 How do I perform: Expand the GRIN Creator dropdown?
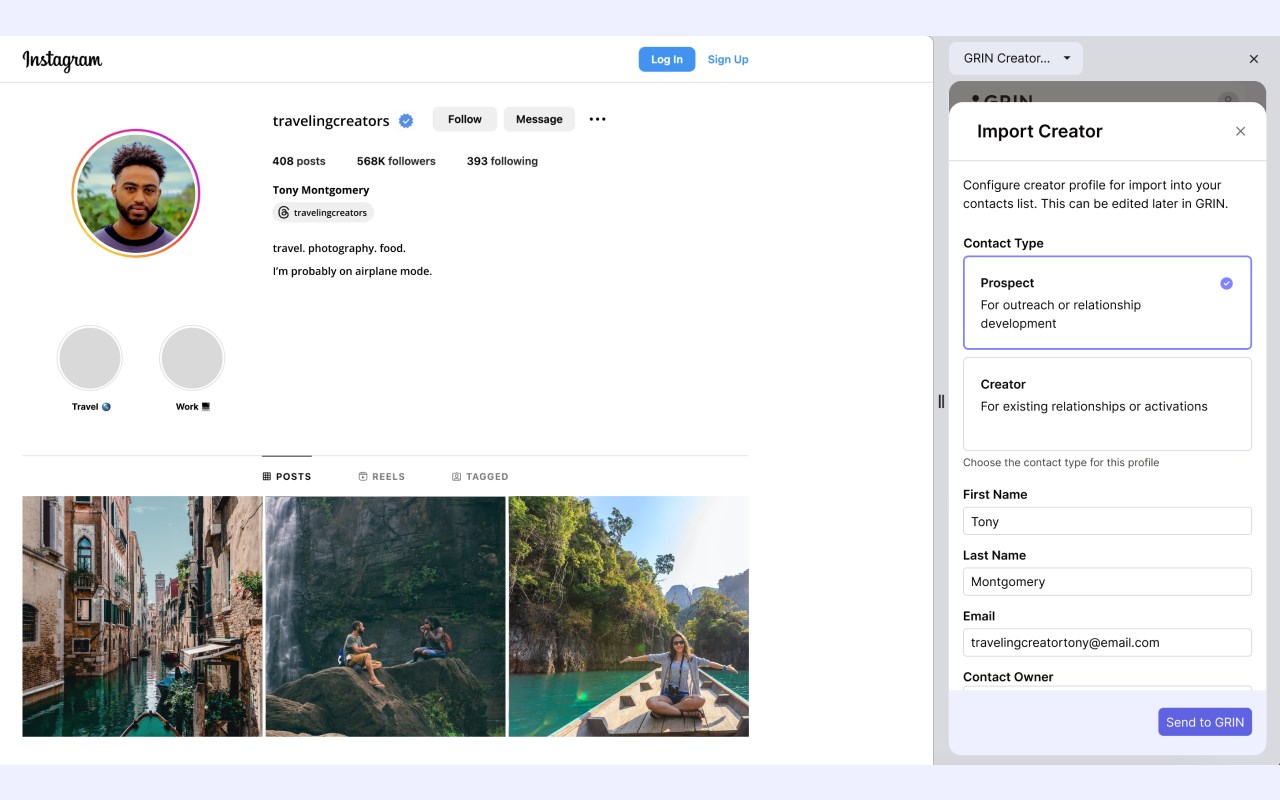tap(1016, 58)
